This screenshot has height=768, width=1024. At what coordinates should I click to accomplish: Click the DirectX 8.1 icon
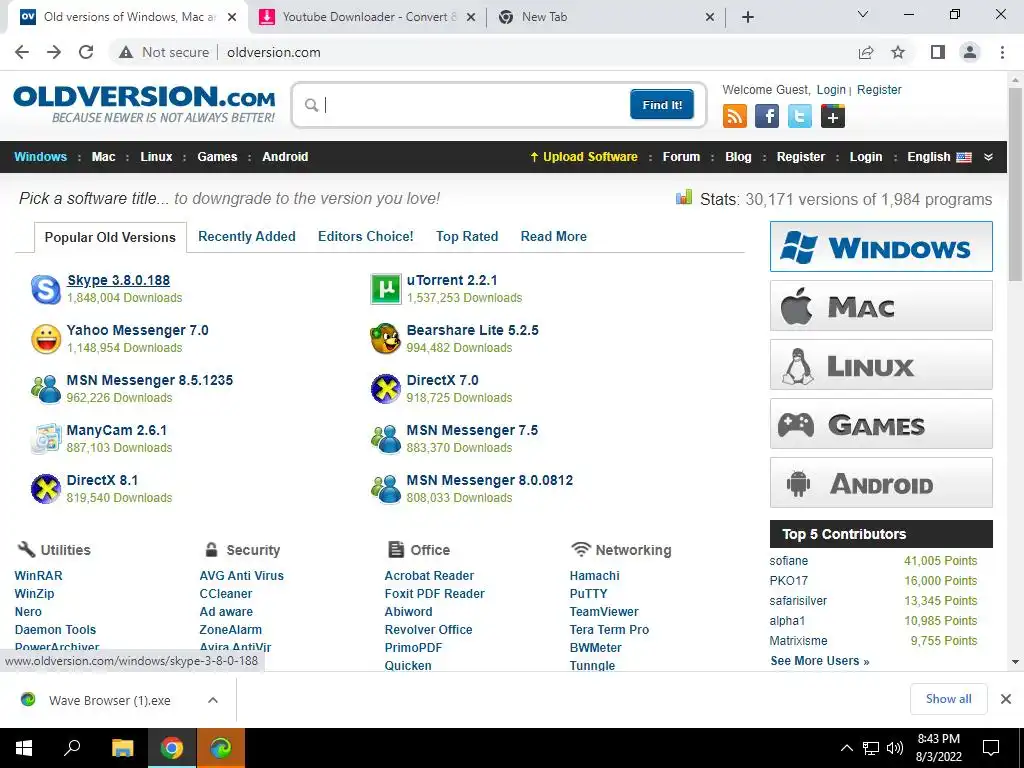click(x=46, y=489)
